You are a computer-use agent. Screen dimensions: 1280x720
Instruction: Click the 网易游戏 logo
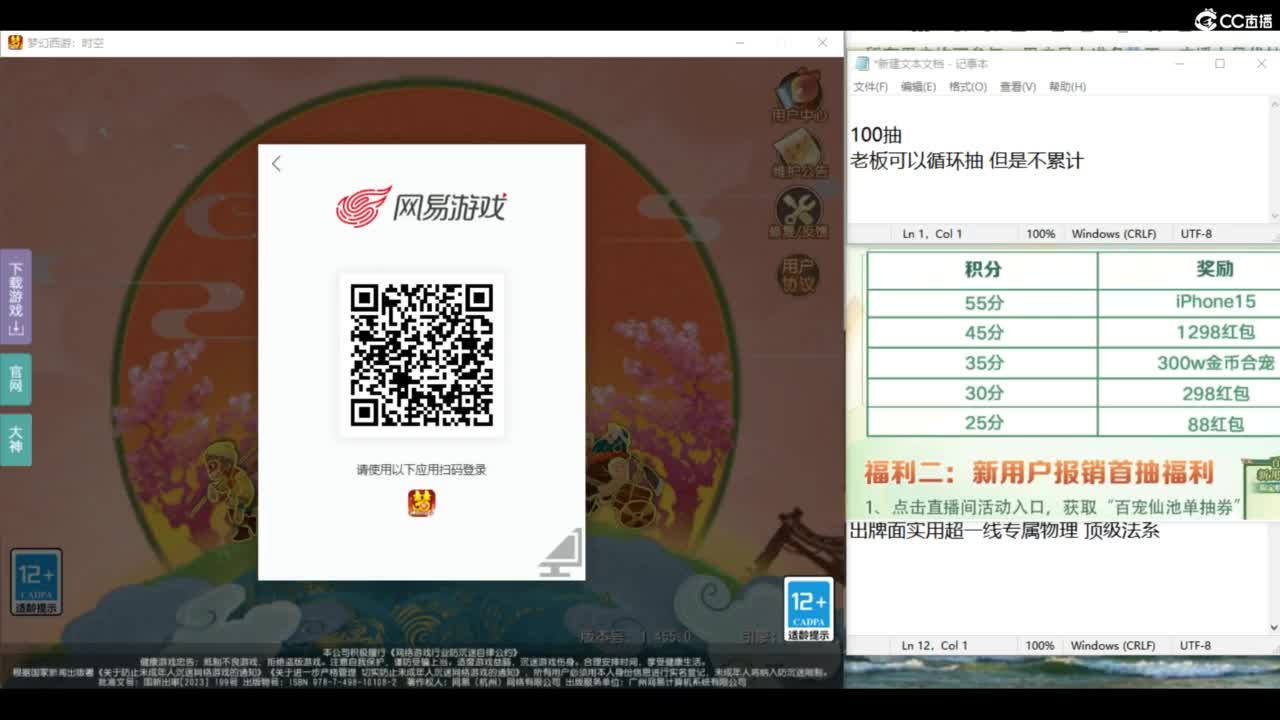(421, 207)
